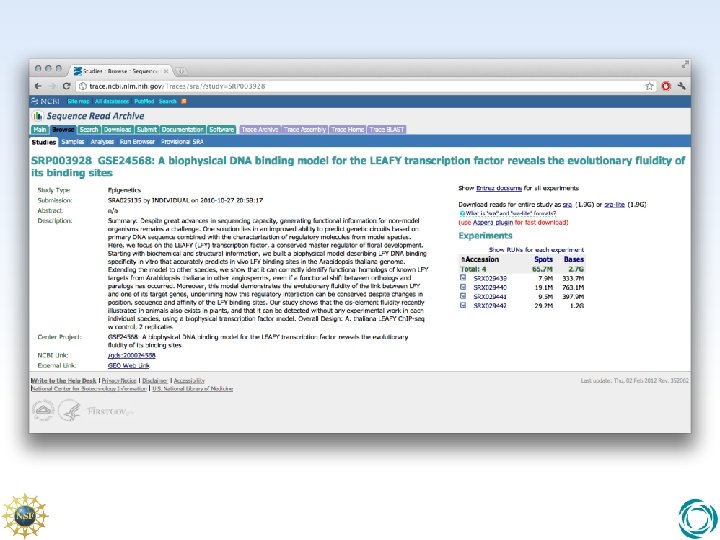Download entire study as sra-lite
The width and height of the screenshot is (720, 540).
point(614,205)
